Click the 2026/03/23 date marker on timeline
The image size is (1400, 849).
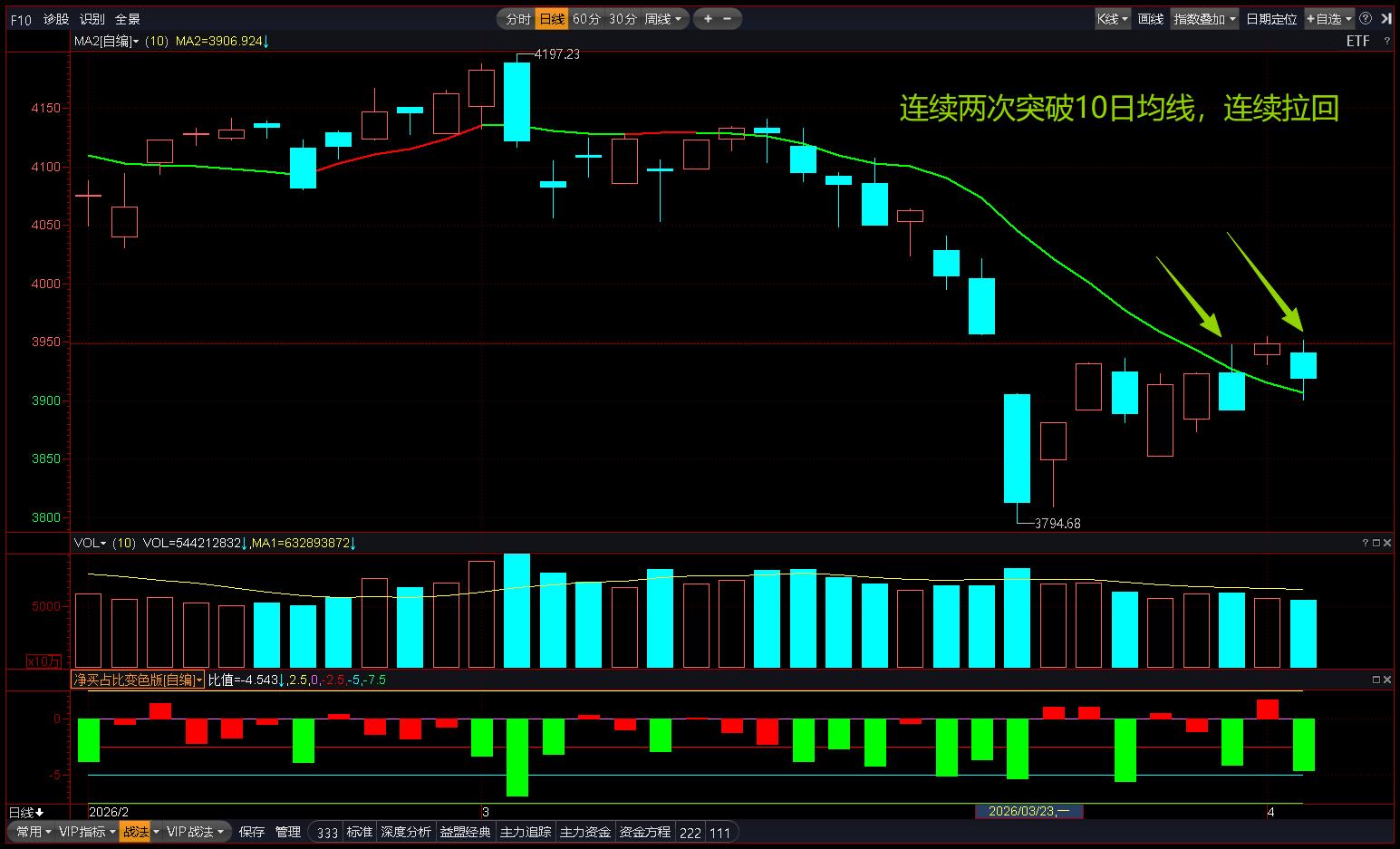click(1028, 811)
